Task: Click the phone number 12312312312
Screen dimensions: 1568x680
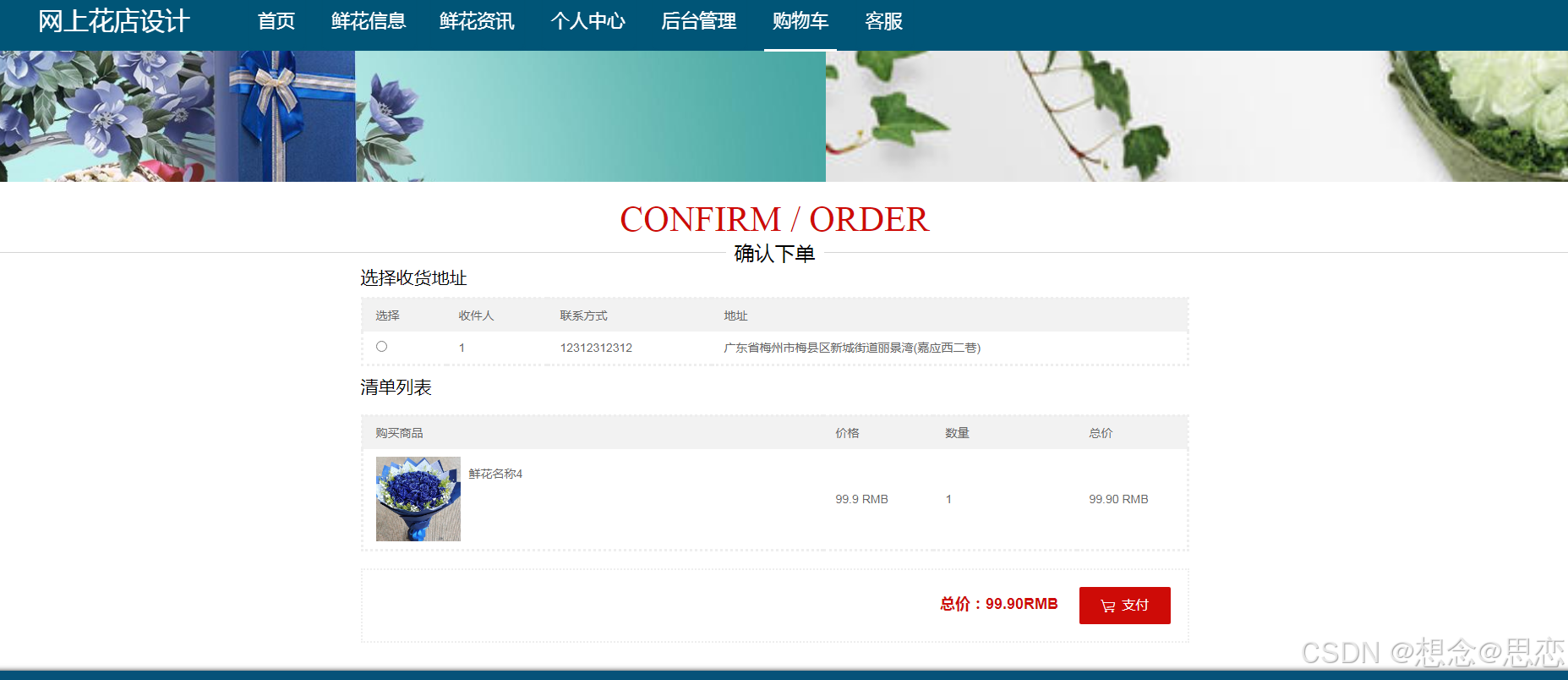Action: tap(596, 348)
